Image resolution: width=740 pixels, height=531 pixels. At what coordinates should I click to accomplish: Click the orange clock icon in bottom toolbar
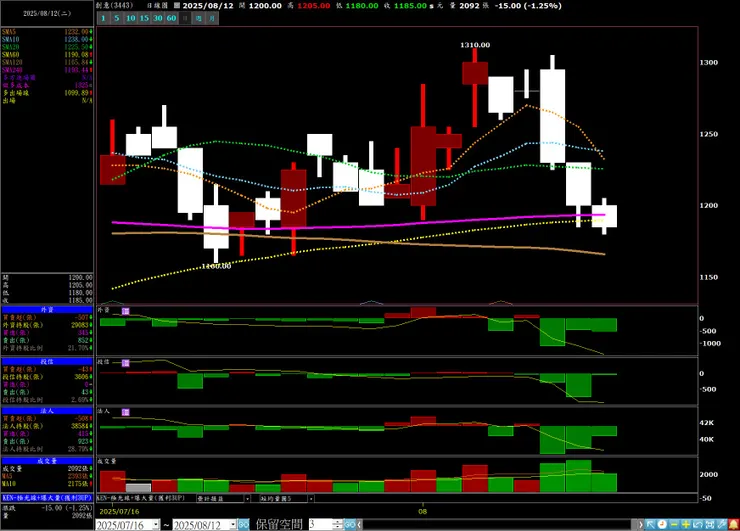coord(662,524)
